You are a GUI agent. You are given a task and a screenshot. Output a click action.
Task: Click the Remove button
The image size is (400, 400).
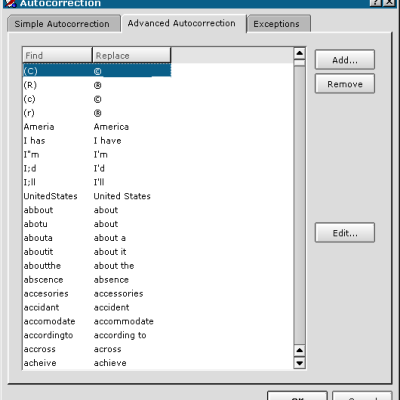tap(345, 84)
